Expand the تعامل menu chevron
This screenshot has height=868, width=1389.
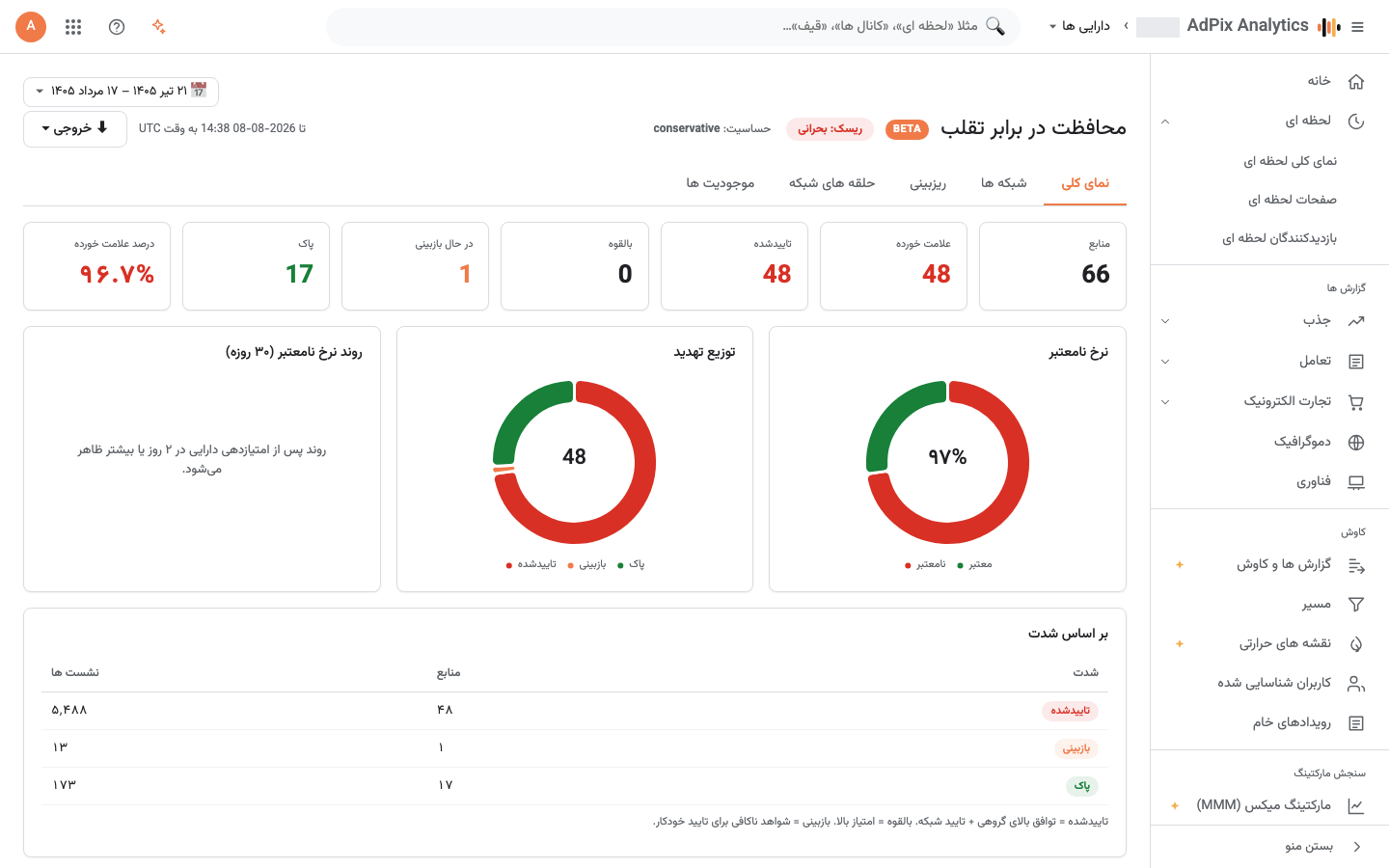click(1165, 362)
